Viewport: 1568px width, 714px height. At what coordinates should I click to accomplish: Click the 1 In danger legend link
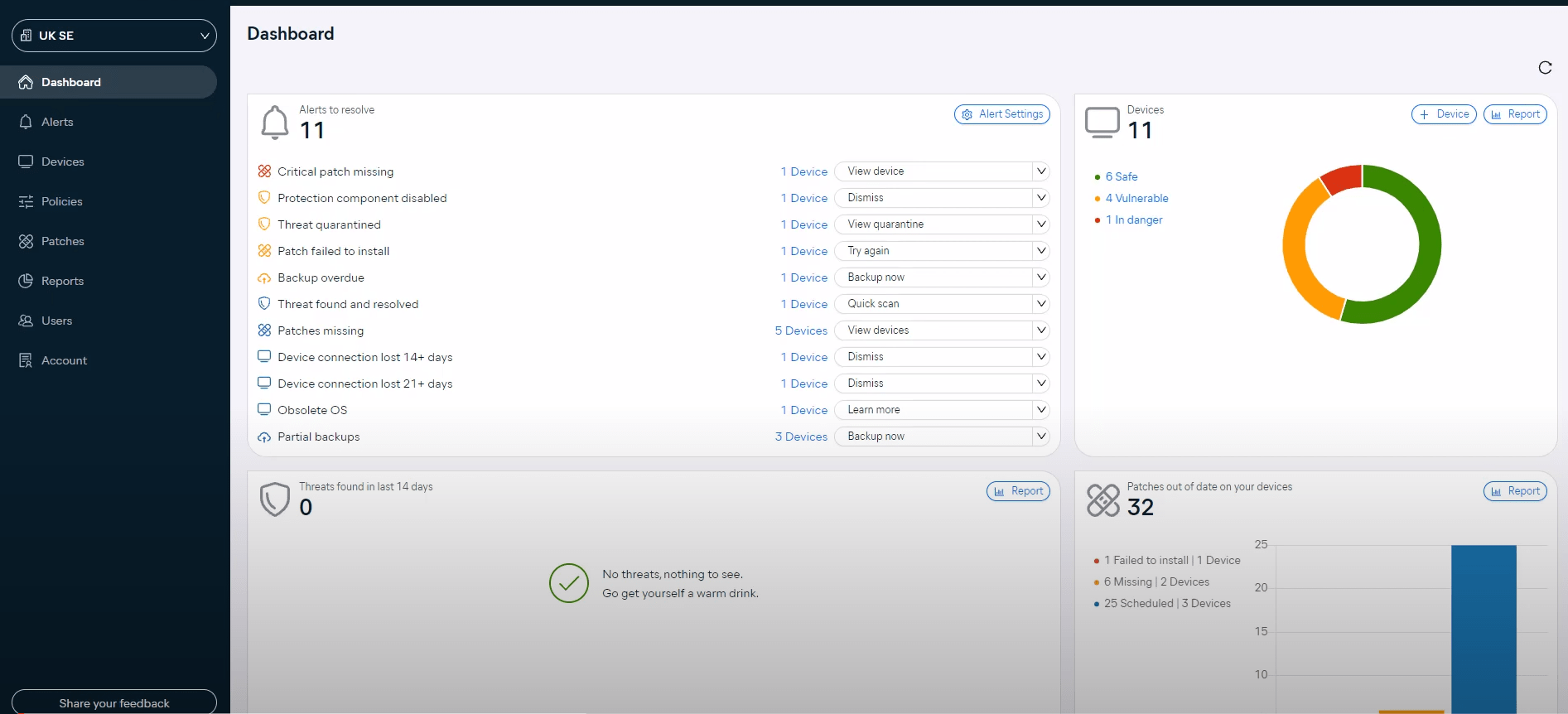pyautogui.click(x=1134, y=220)
